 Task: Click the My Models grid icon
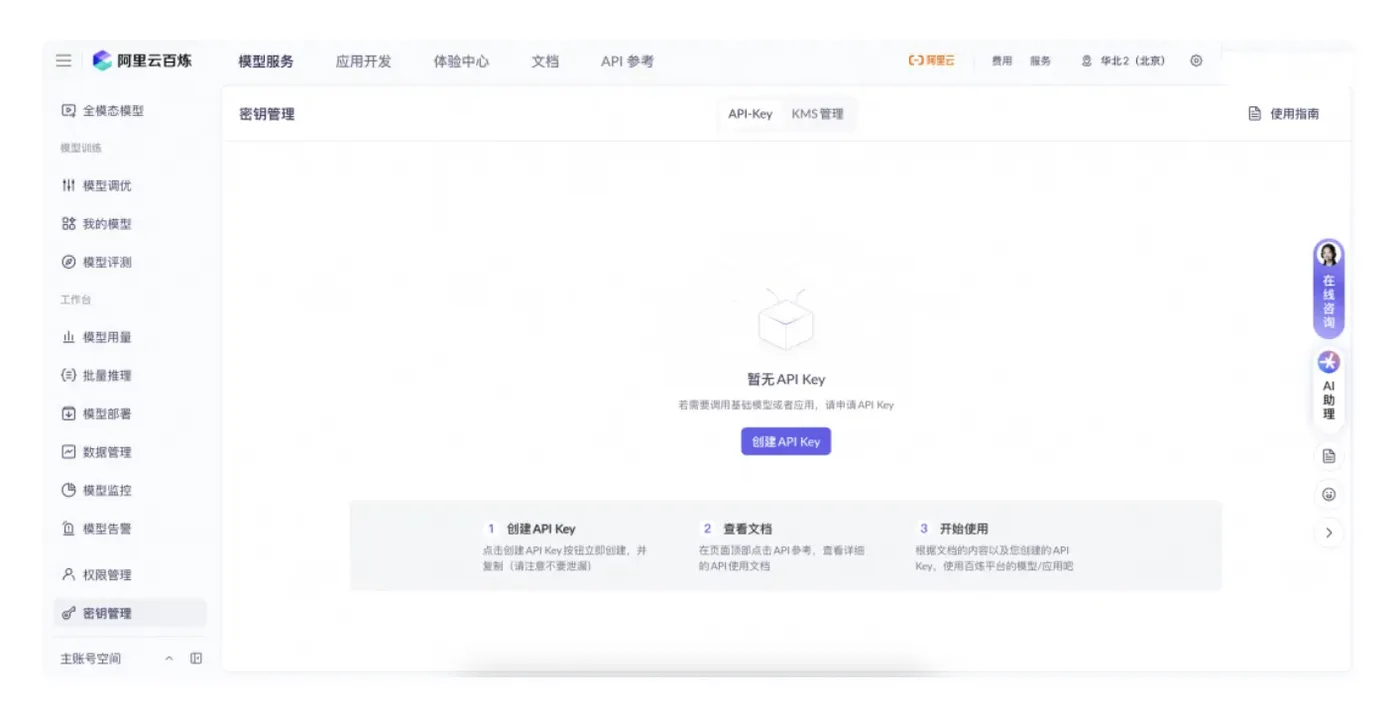tap(68, 224)
